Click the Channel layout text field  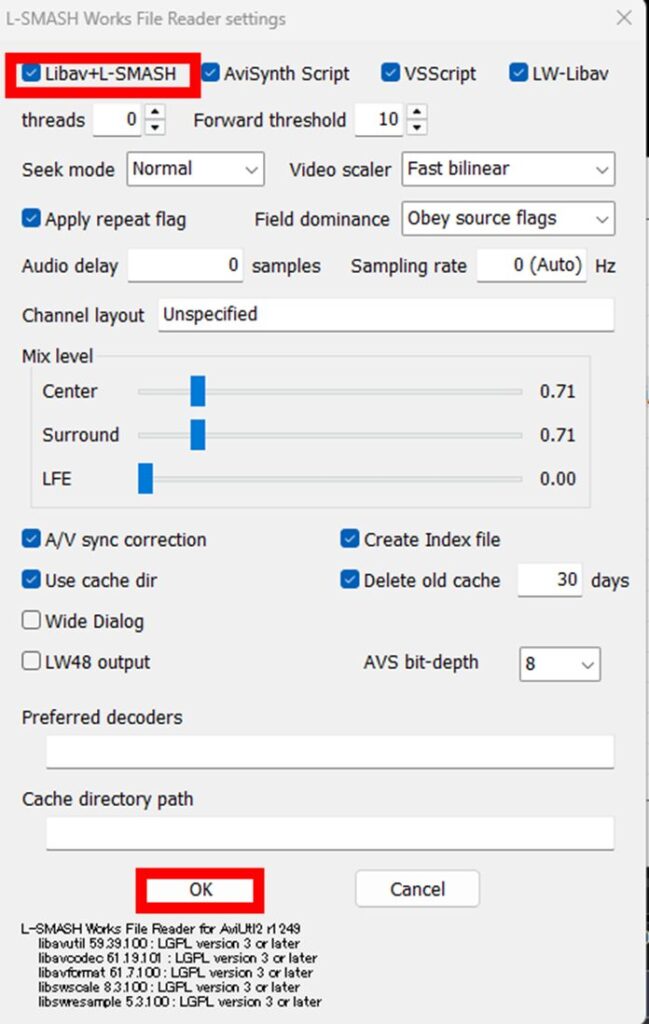[386, 315]
